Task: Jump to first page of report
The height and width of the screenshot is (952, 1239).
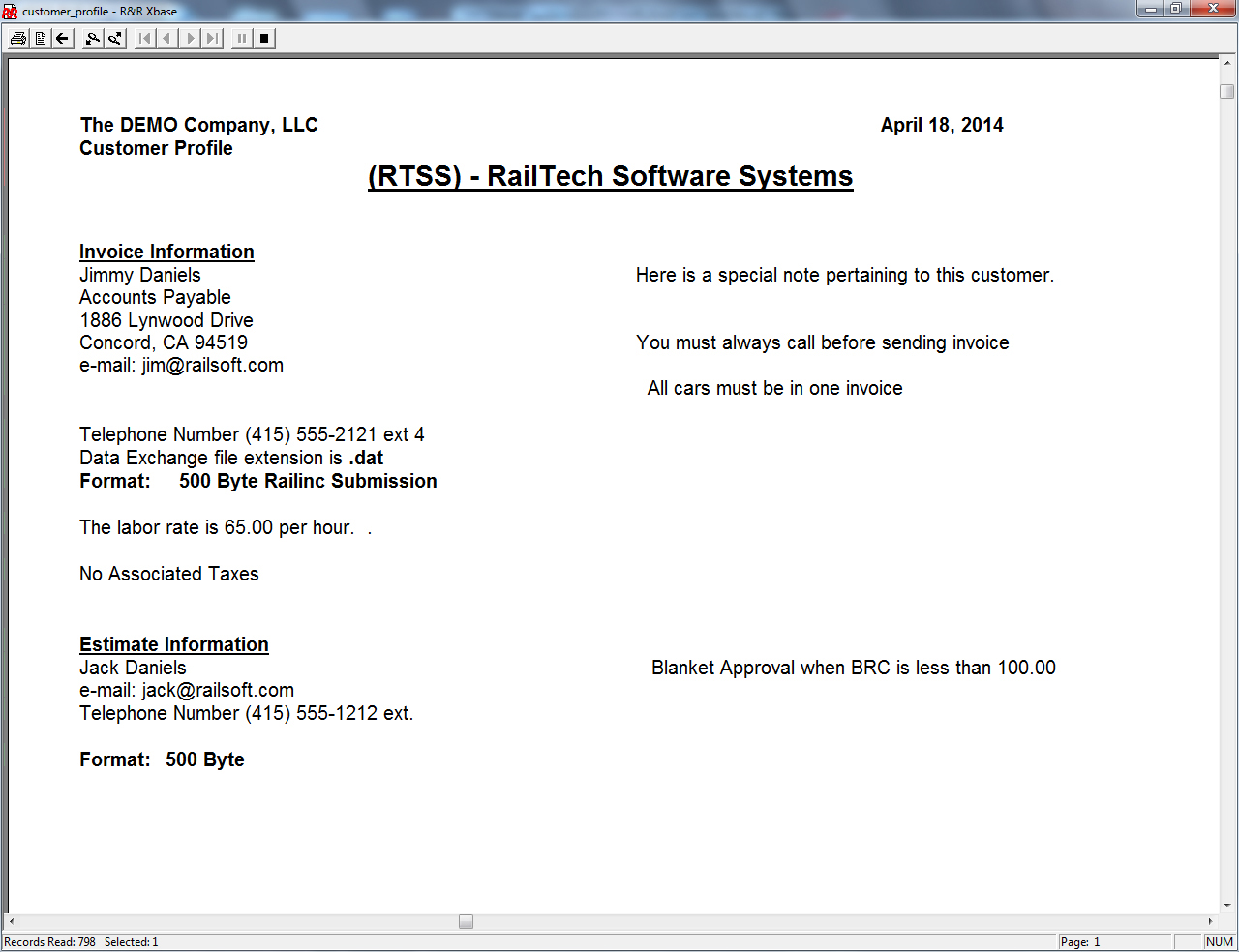Action: [145, 39]
